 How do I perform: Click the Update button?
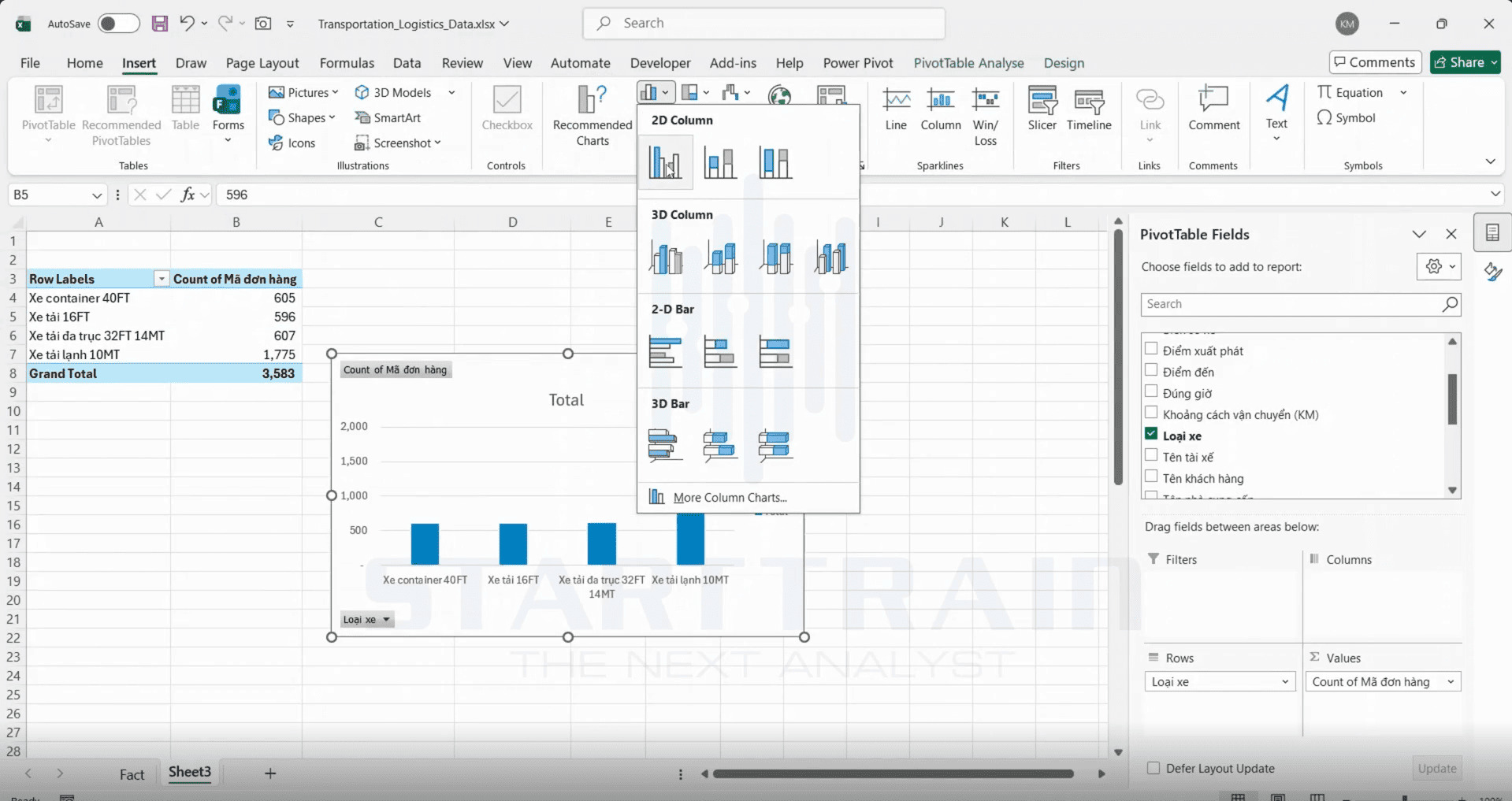click(x=1437, y=768)
